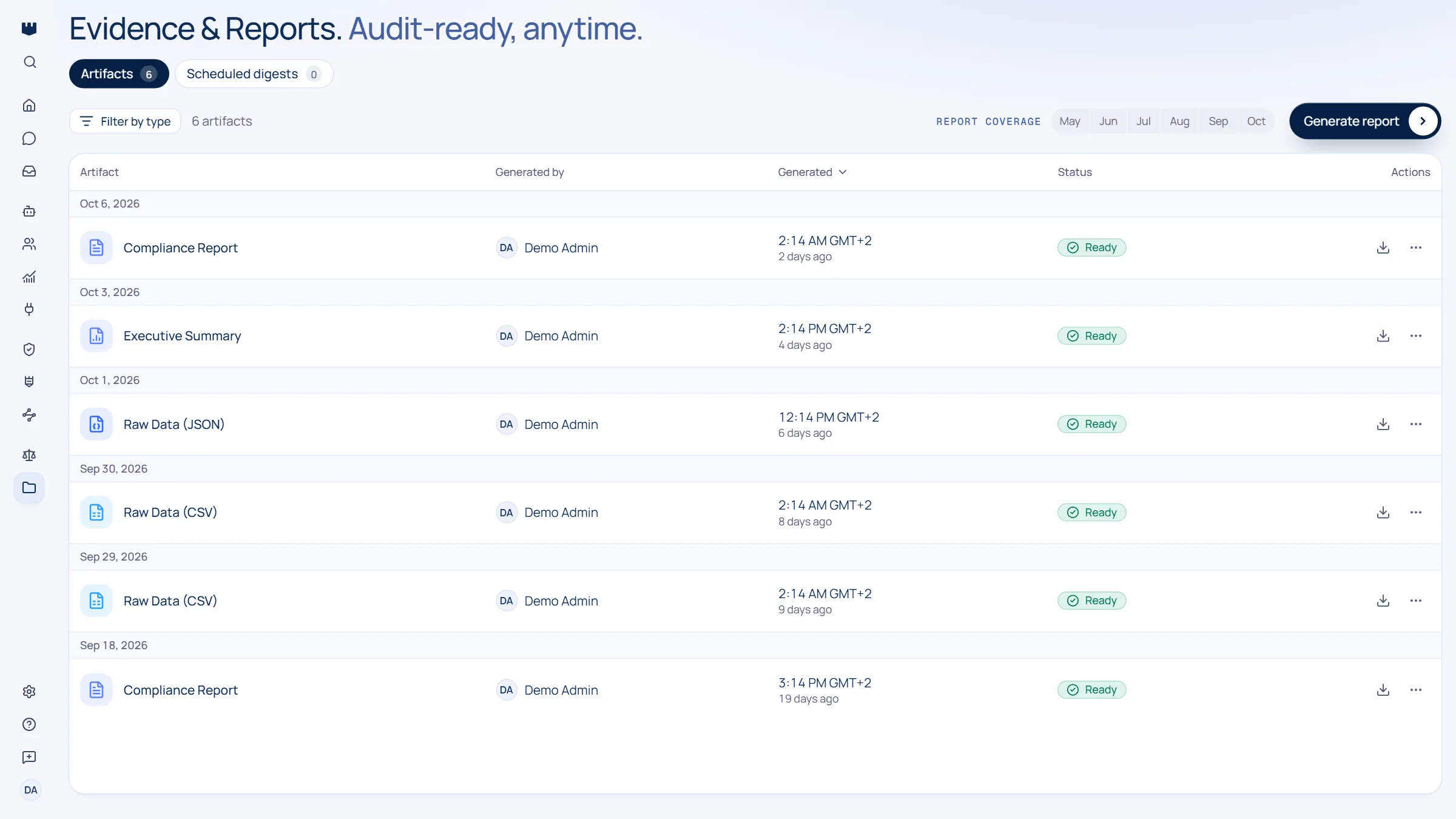Download the Sep 30 Raw Data (CSV)
The image size is (1456, 819).
click(x=1383, y=513)
